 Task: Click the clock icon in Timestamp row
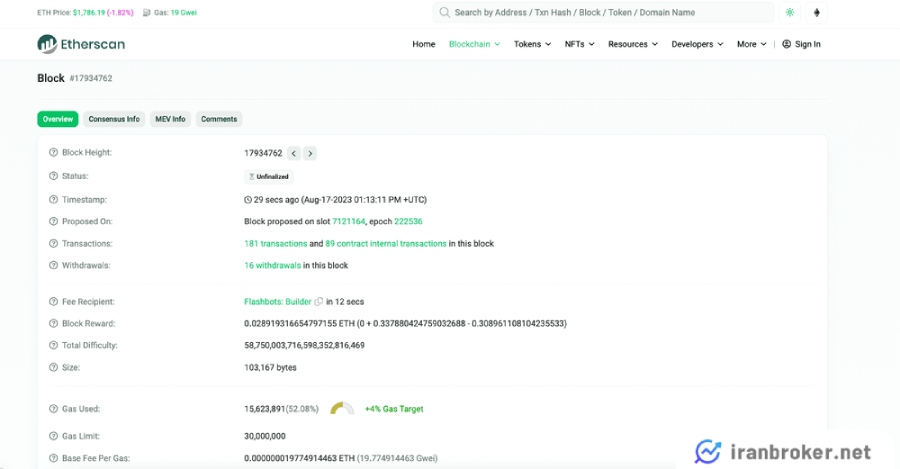coord(248,200)
